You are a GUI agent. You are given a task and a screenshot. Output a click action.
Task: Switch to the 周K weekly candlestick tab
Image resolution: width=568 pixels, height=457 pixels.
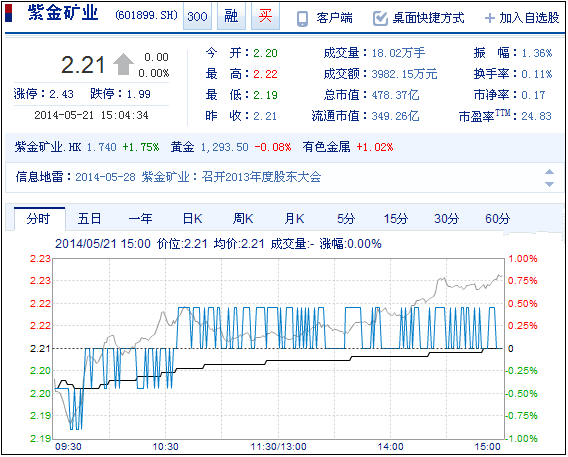click(x=243, y=218)
